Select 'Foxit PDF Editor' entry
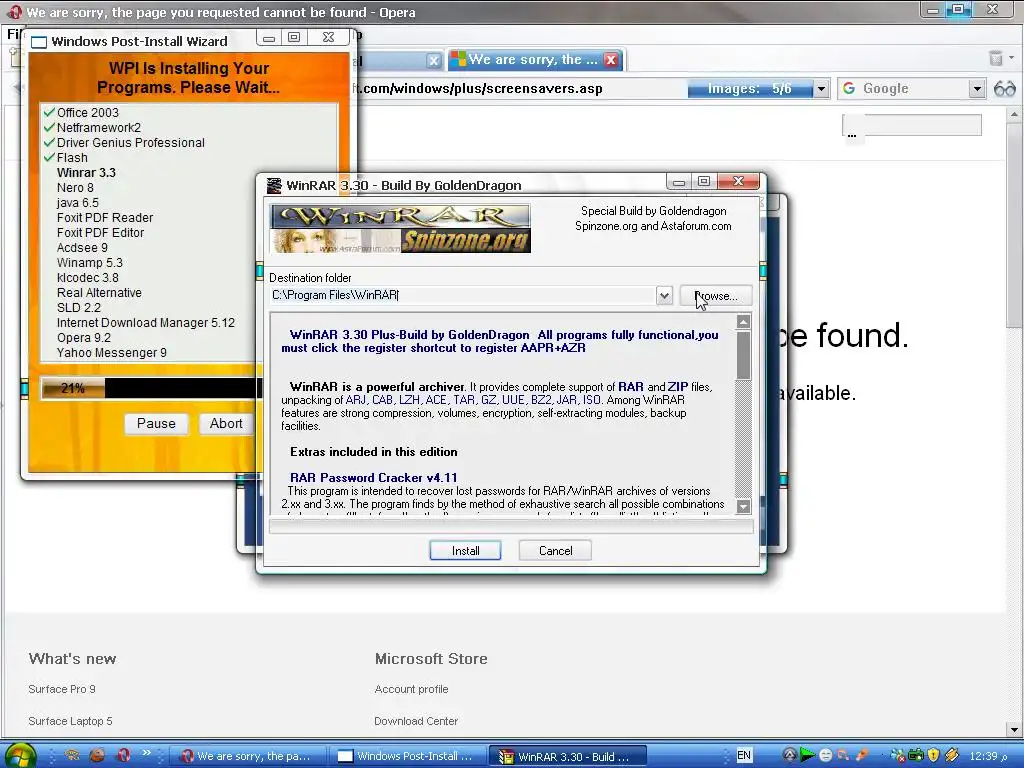The width and height of the screenshot is (1024, 768). pos(100,232)
